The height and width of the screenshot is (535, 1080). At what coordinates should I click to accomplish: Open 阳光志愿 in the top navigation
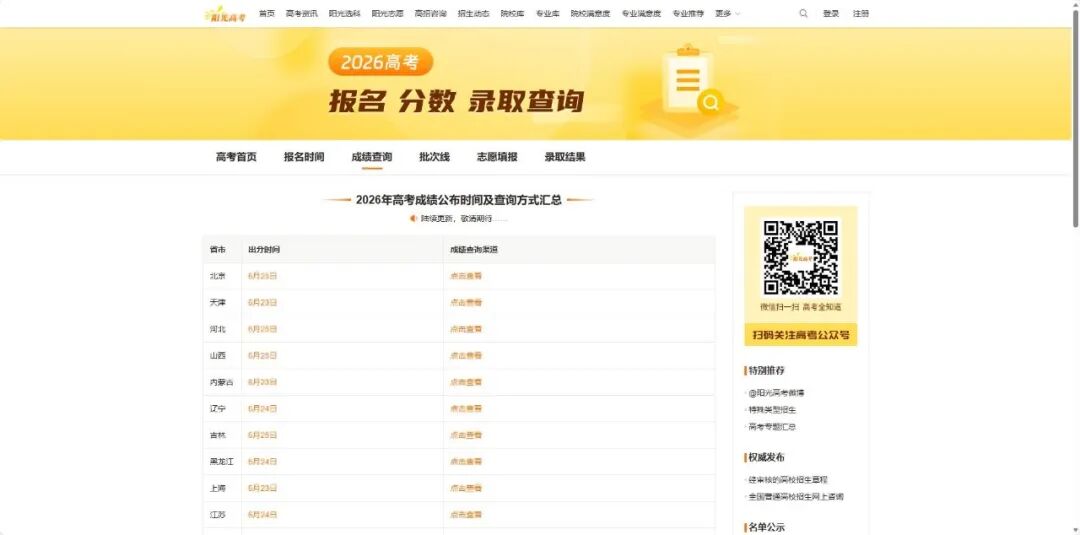(388, 13)
